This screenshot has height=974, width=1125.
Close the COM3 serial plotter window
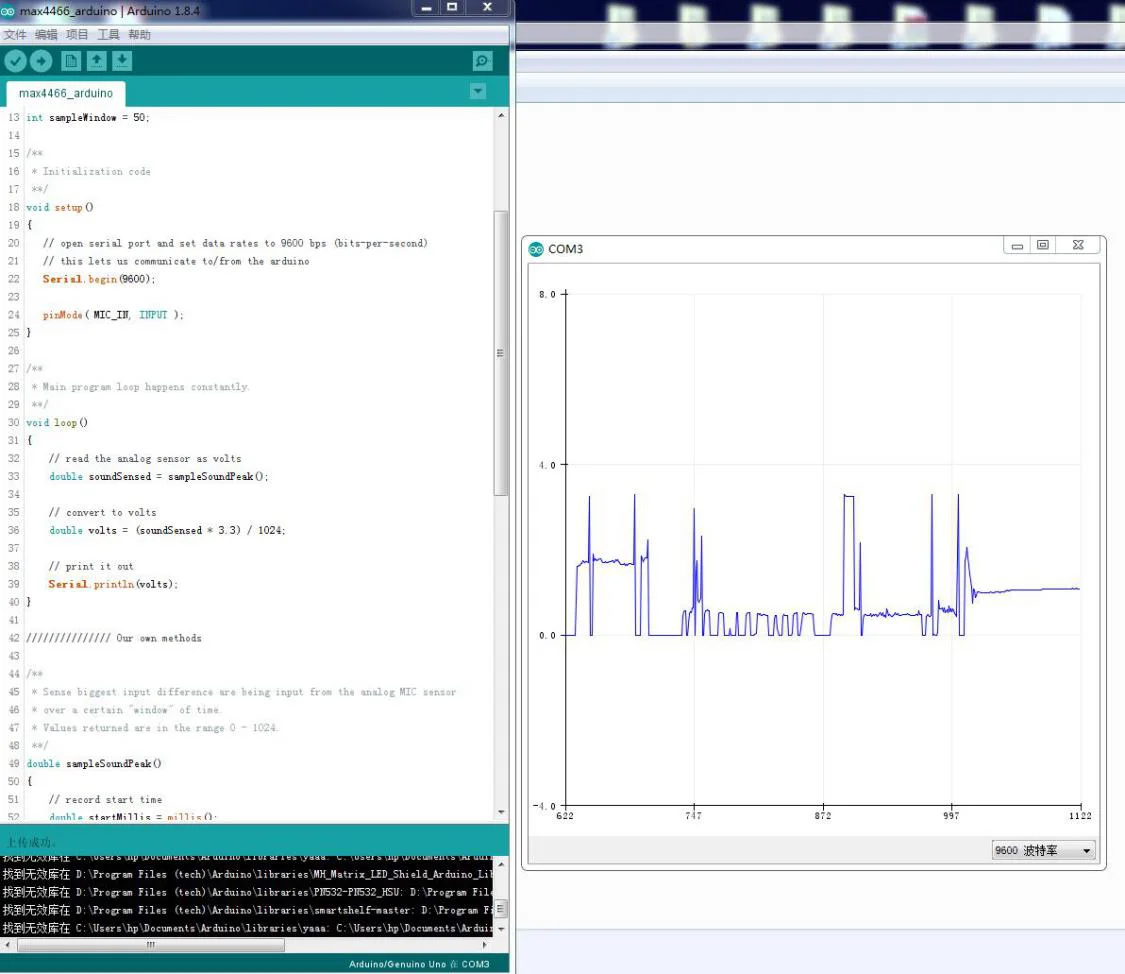[x=1078, y=245]
